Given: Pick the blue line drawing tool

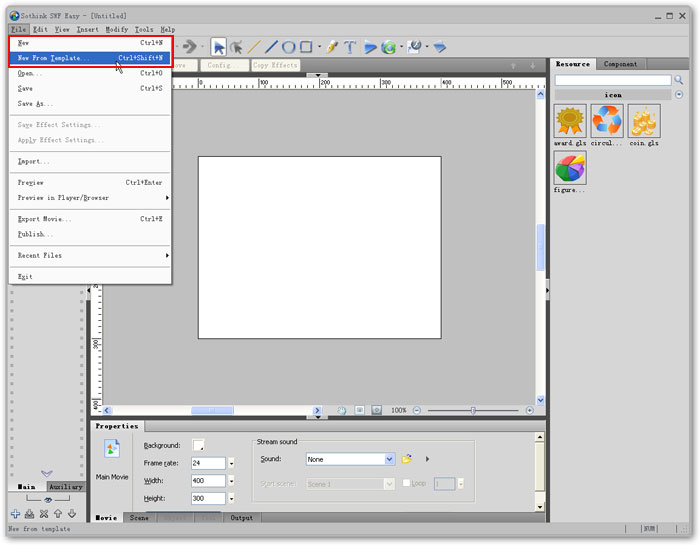Looking at the screenshot, I should coord(271,47).
